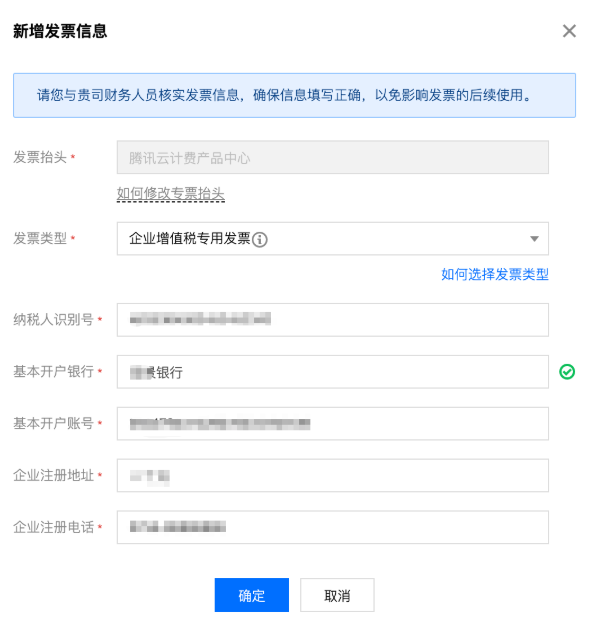Click the info icon beside 企业增值税专用发票
Viewport: 595px width, 618px height.
(x=260, y=239)
